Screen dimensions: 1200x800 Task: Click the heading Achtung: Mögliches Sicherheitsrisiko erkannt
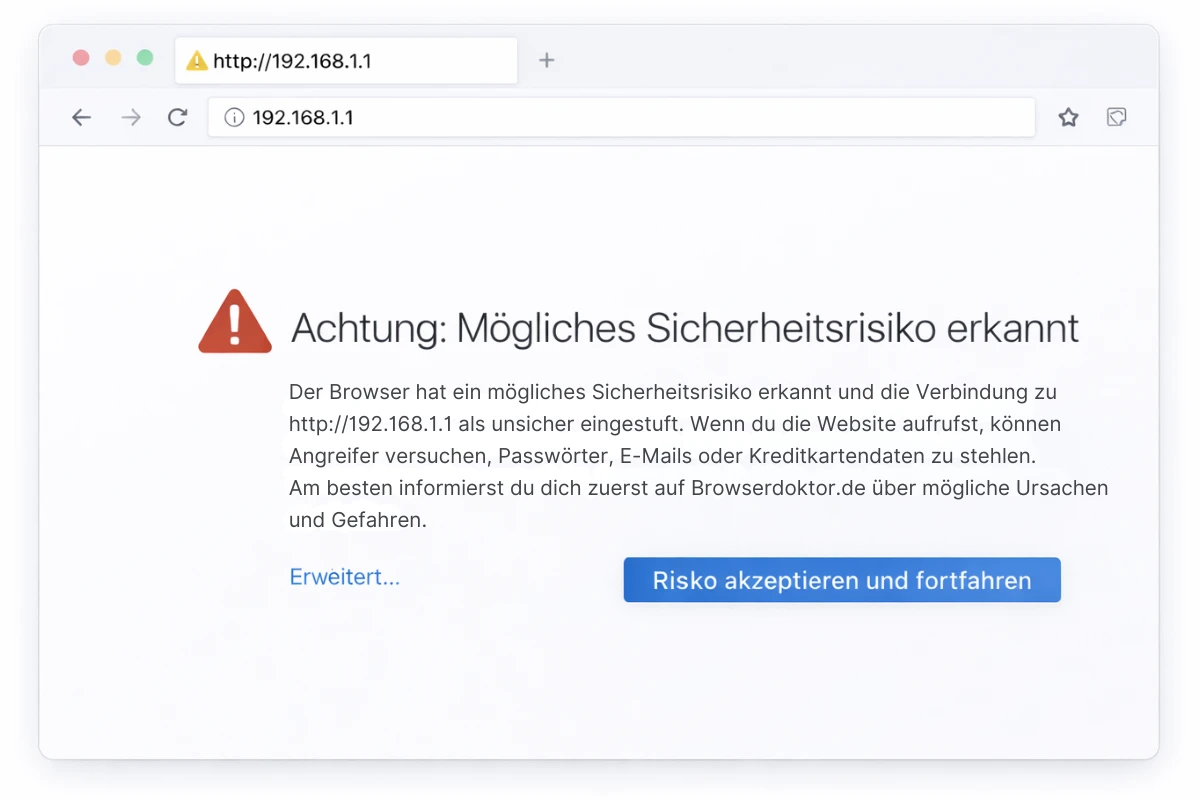pyautogui.click(x=684, y=327)
